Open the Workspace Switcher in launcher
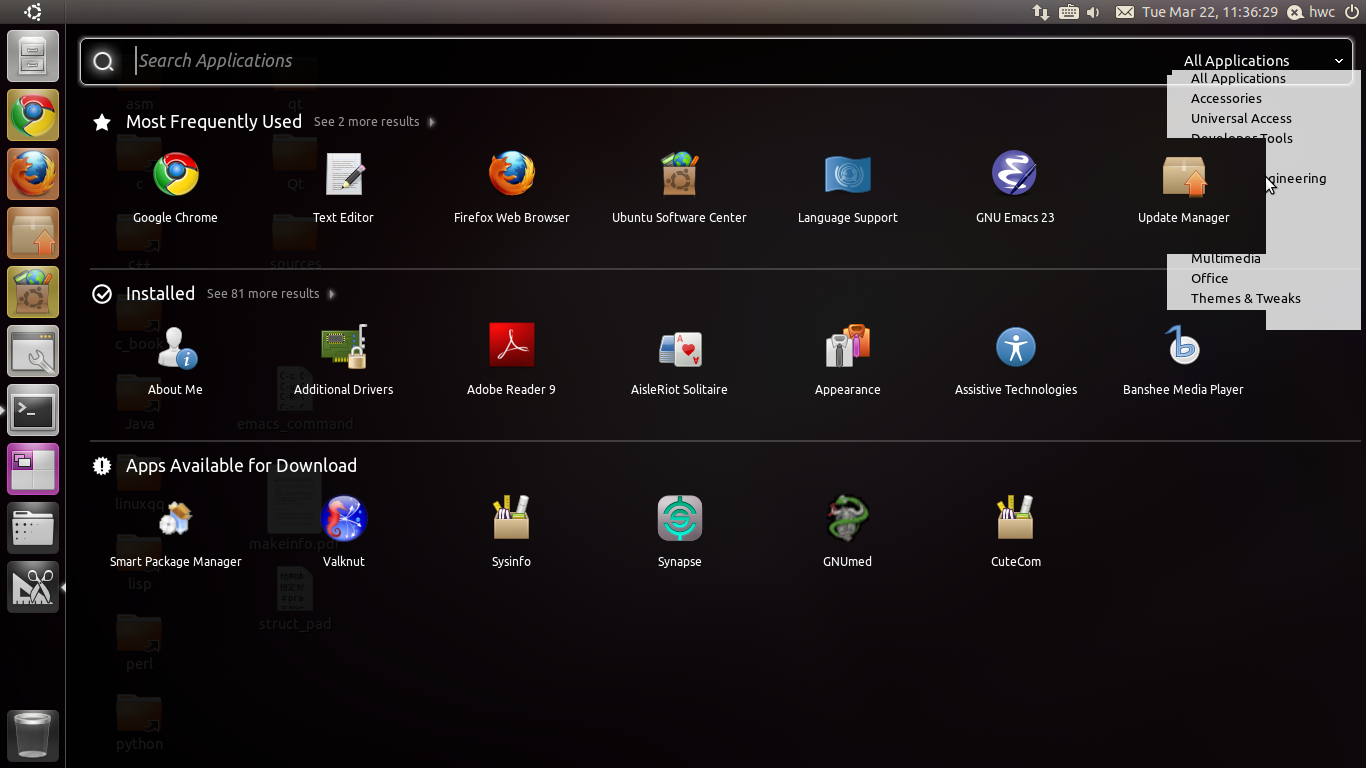The height and width of the screenshot is (768, 1366). (33, 469)
